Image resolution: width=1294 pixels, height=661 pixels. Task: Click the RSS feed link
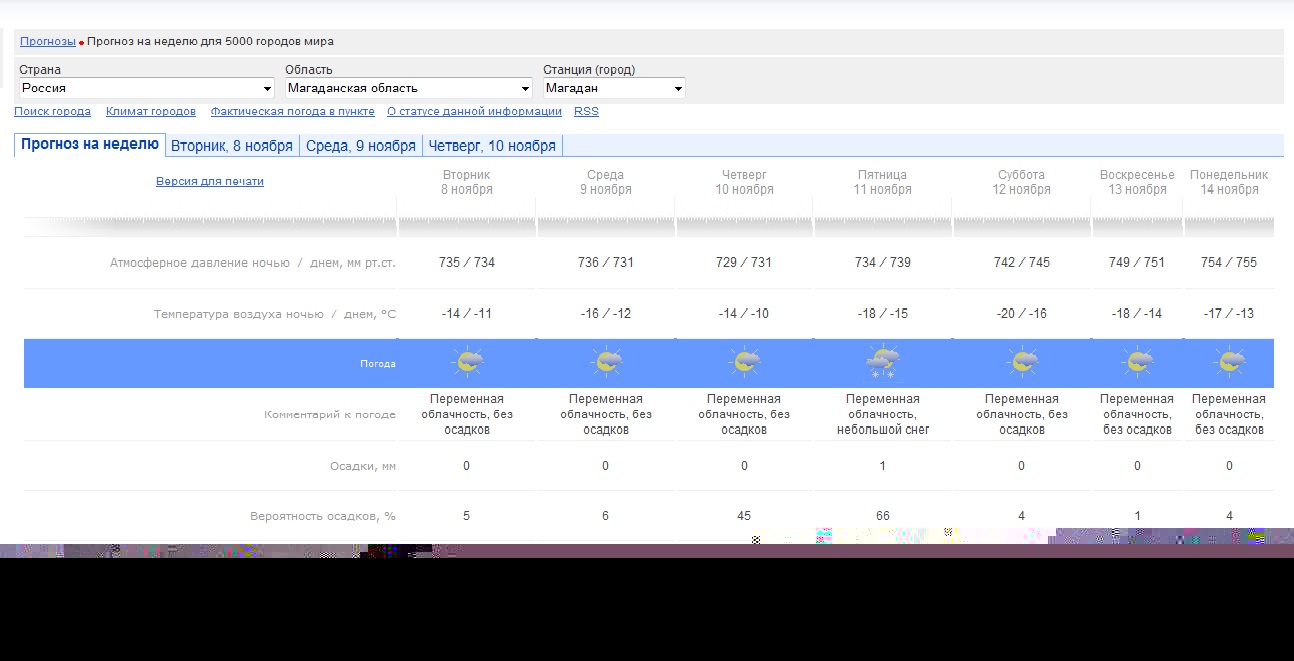point(586,111)
